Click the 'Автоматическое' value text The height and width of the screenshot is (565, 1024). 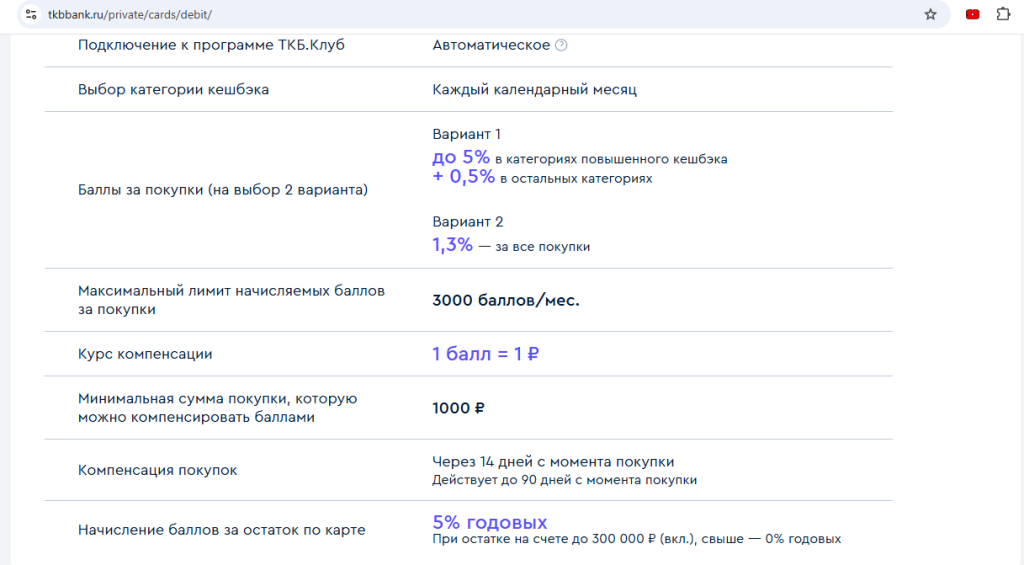(x=491, y=45)
